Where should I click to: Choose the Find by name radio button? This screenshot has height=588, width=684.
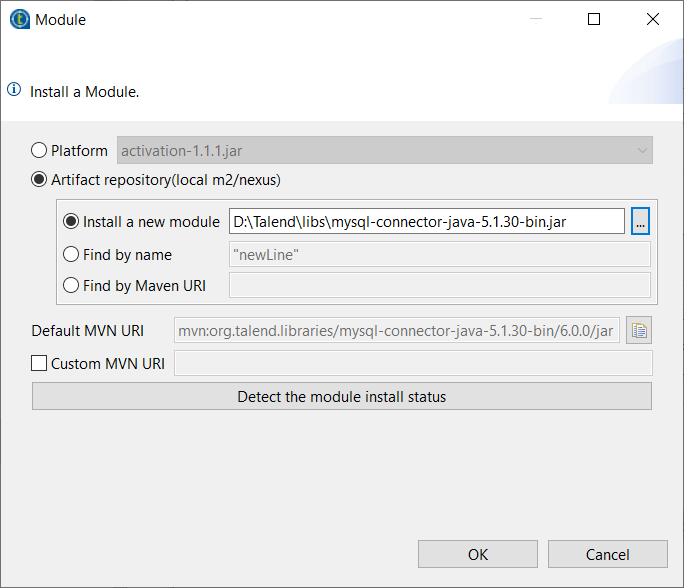(x=72, y=255)
